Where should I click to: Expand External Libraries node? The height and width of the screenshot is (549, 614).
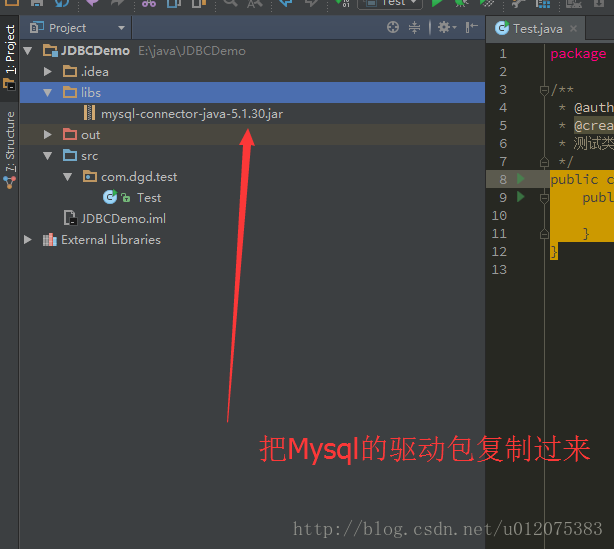click(27, 239)
